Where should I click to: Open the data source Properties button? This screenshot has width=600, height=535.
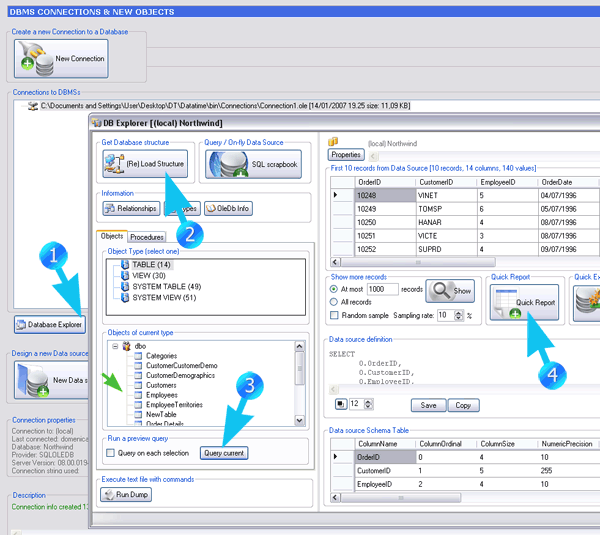[x=346, y=155]
